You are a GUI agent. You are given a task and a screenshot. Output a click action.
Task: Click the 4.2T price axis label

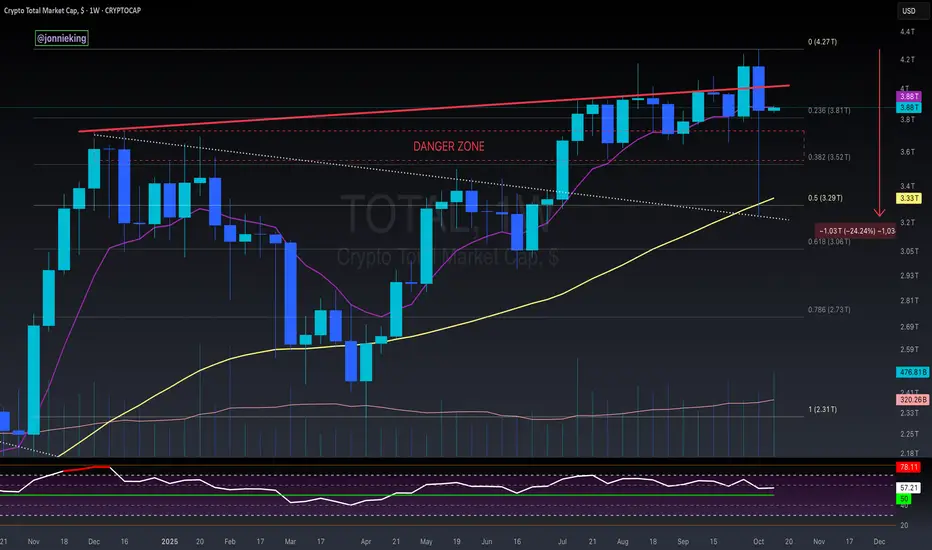[x=908, y=59]
